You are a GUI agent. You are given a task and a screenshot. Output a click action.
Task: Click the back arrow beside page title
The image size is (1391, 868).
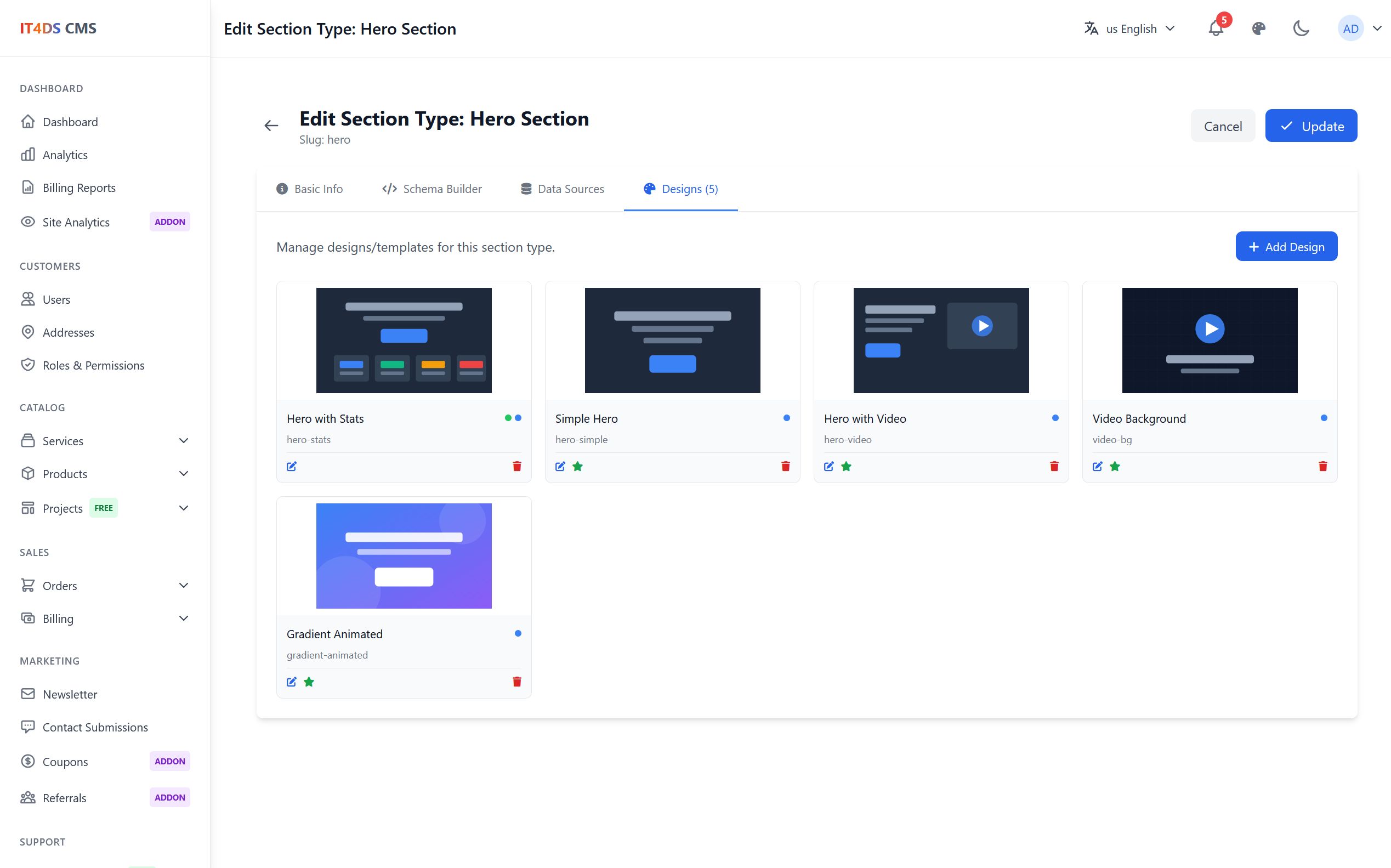(x=271, y=126)
